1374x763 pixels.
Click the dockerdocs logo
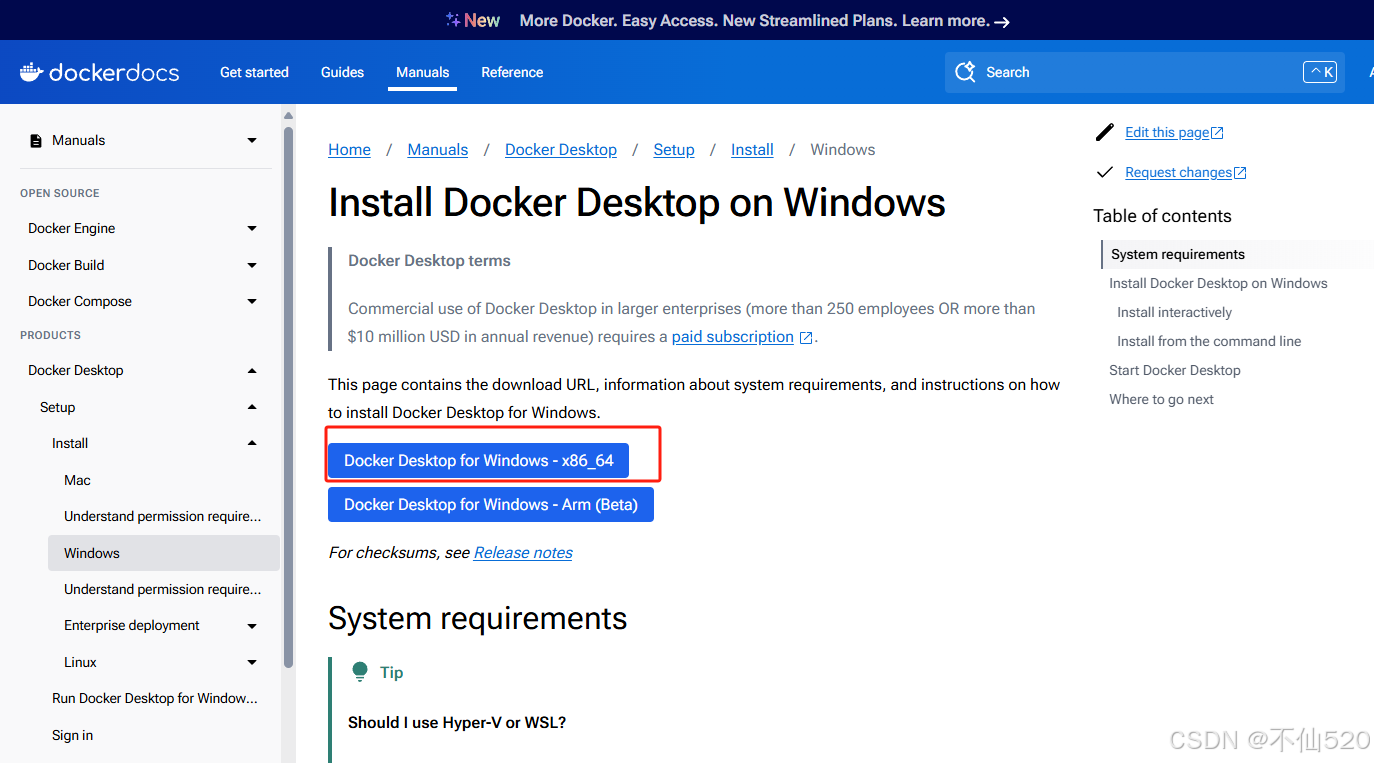(100, 72)
